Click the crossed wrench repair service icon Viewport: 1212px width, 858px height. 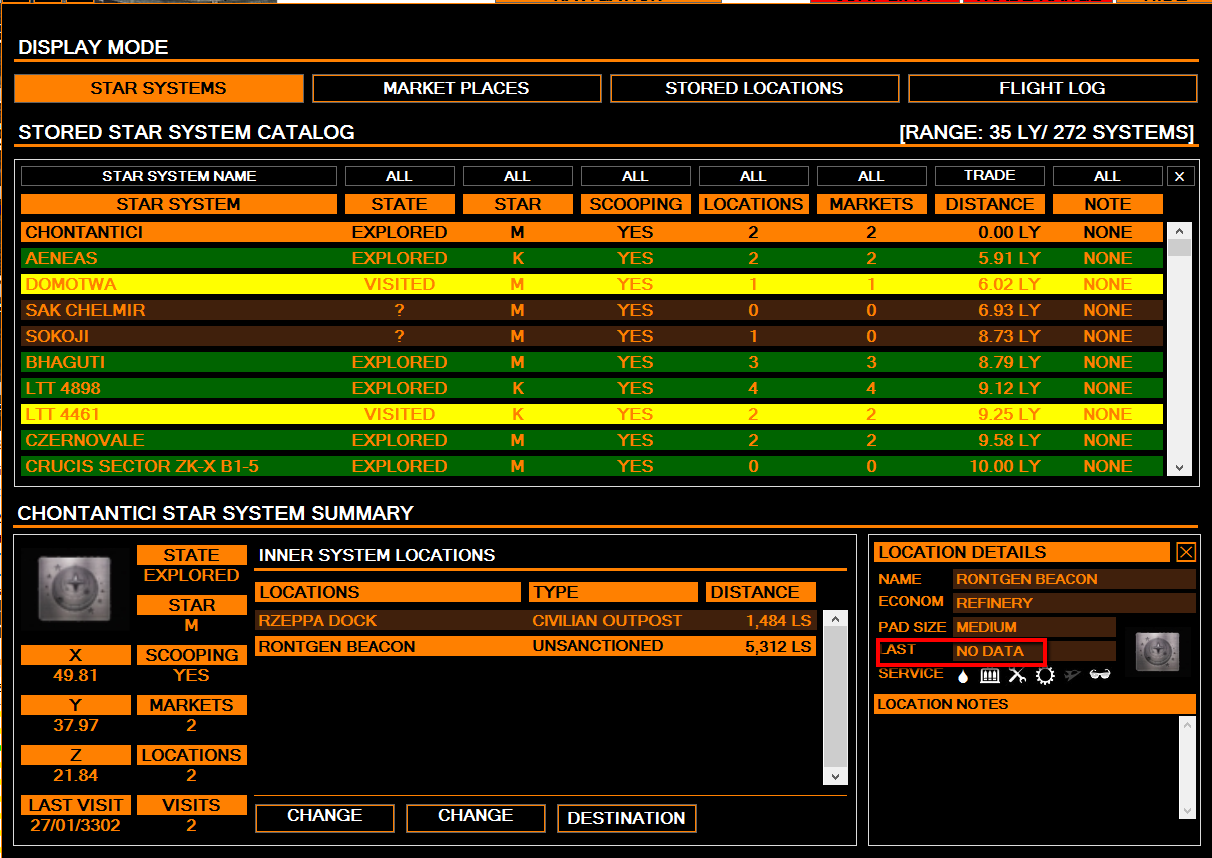1017,676
